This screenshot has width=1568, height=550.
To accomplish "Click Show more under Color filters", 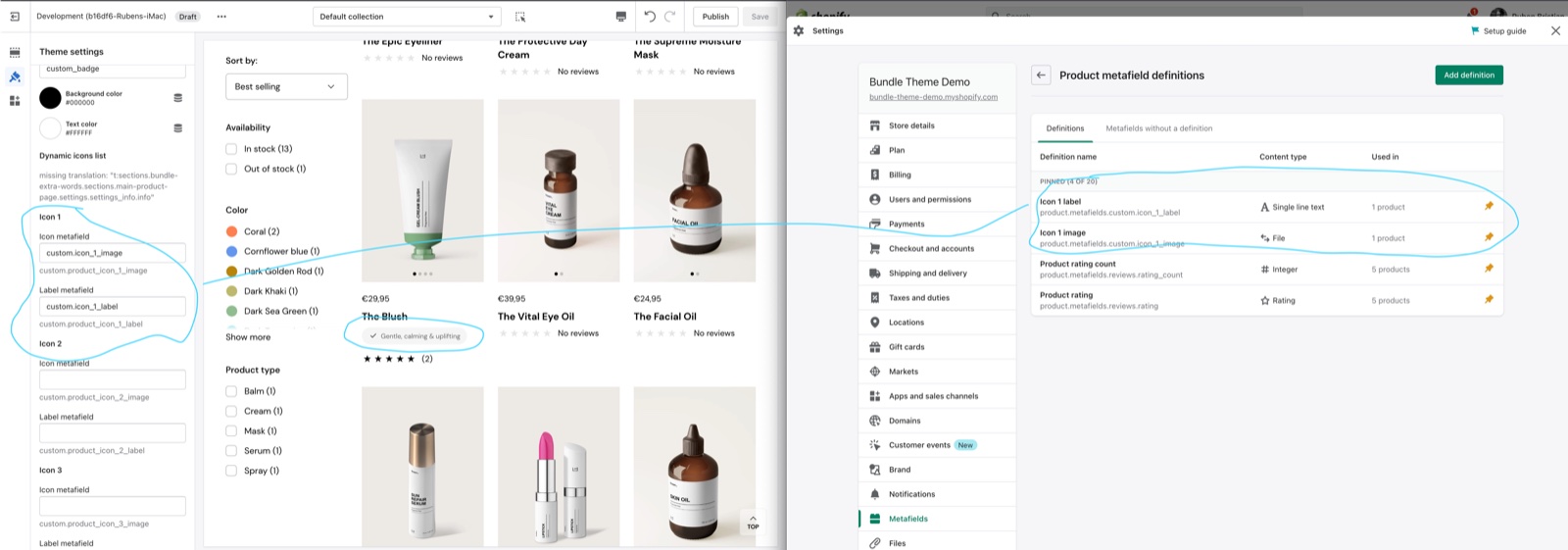I will coord(248,337).
